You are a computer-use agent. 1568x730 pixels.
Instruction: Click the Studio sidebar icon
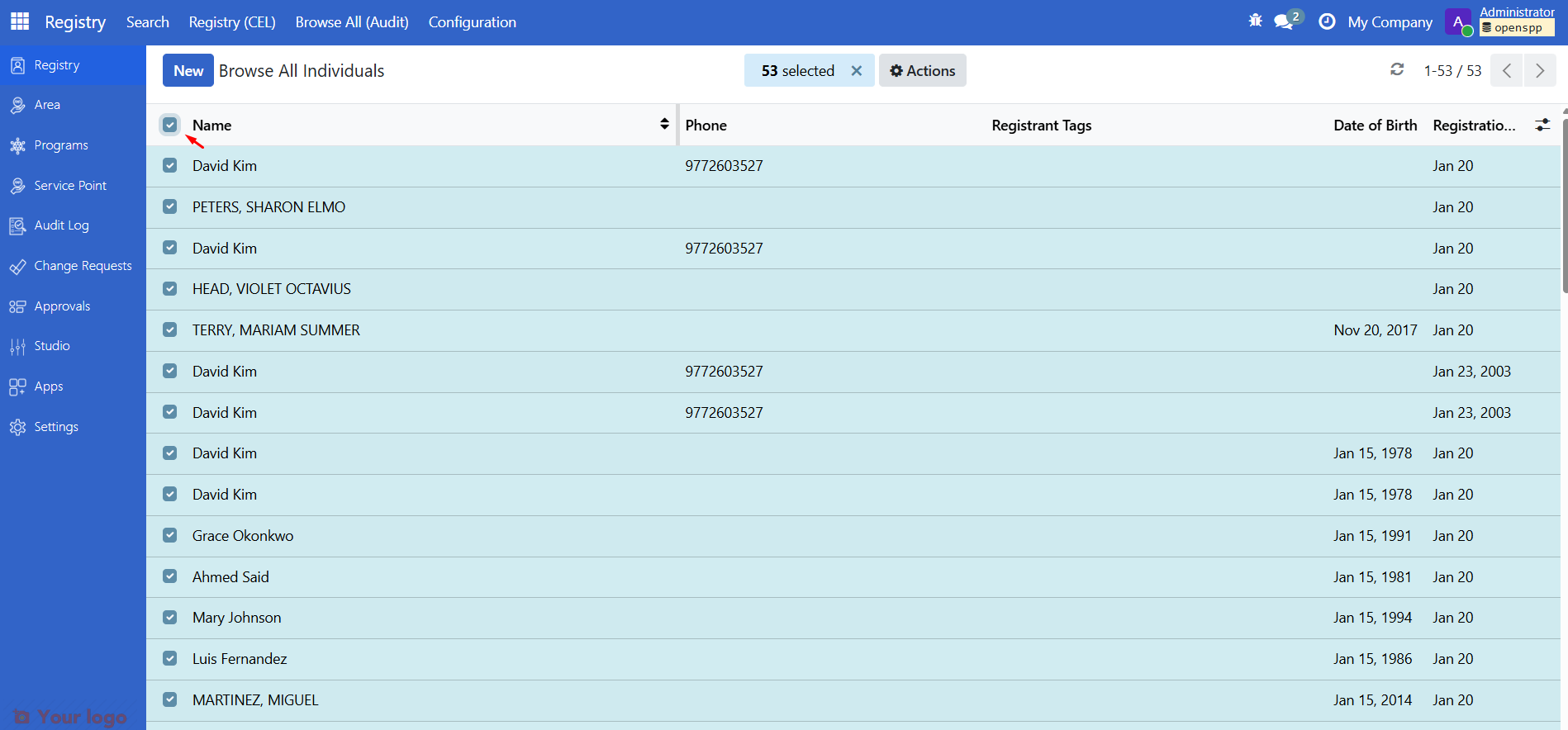click(17, 346)
